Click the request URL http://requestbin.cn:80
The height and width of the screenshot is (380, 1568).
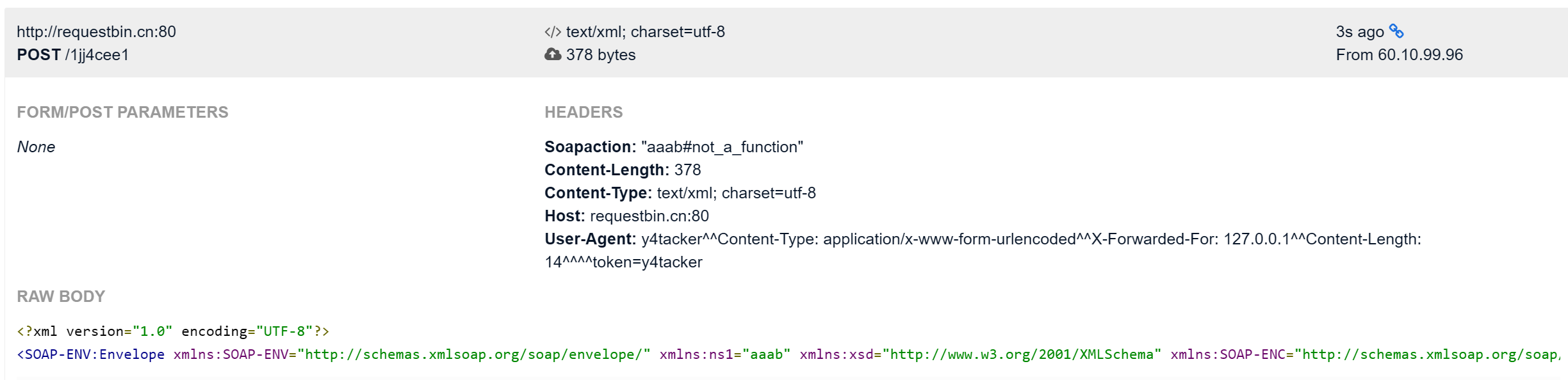point(96,32)
